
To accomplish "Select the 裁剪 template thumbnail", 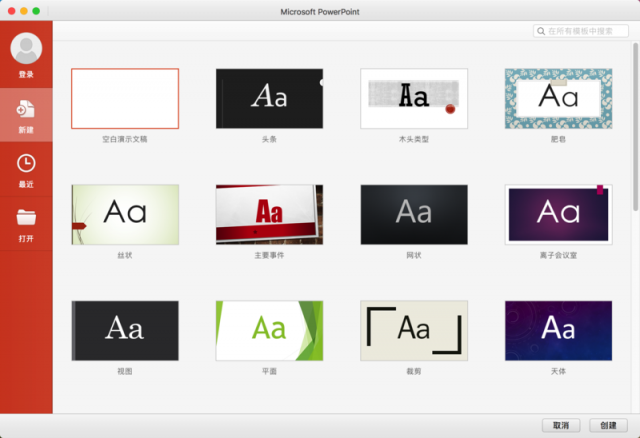I will 414,331.
